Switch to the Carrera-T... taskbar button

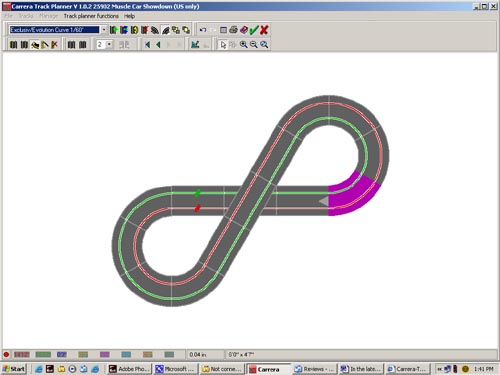[x=407, y=369]
